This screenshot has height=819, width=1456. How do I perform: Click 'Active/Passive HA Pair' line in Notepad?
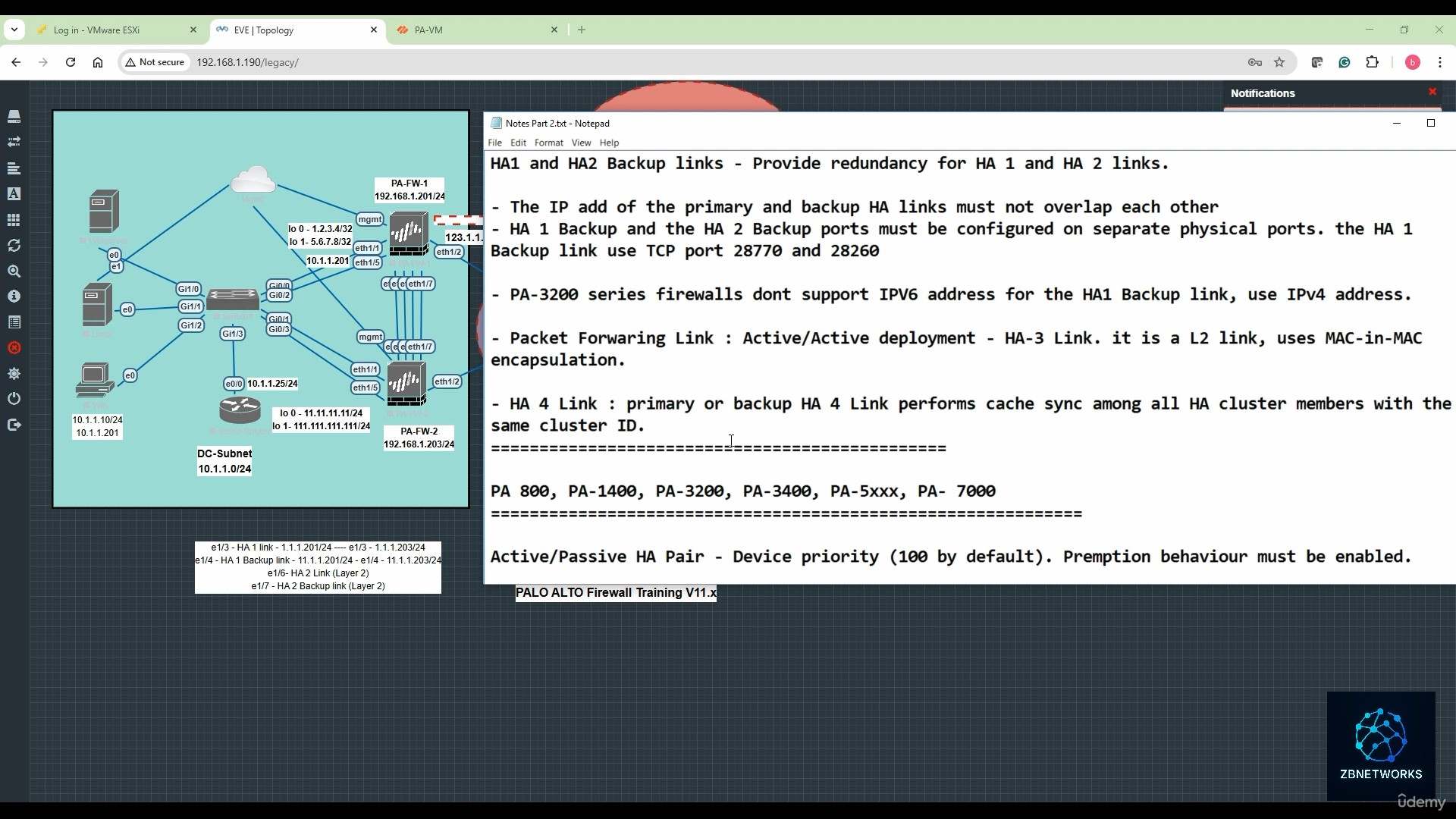tap(951, 557)
